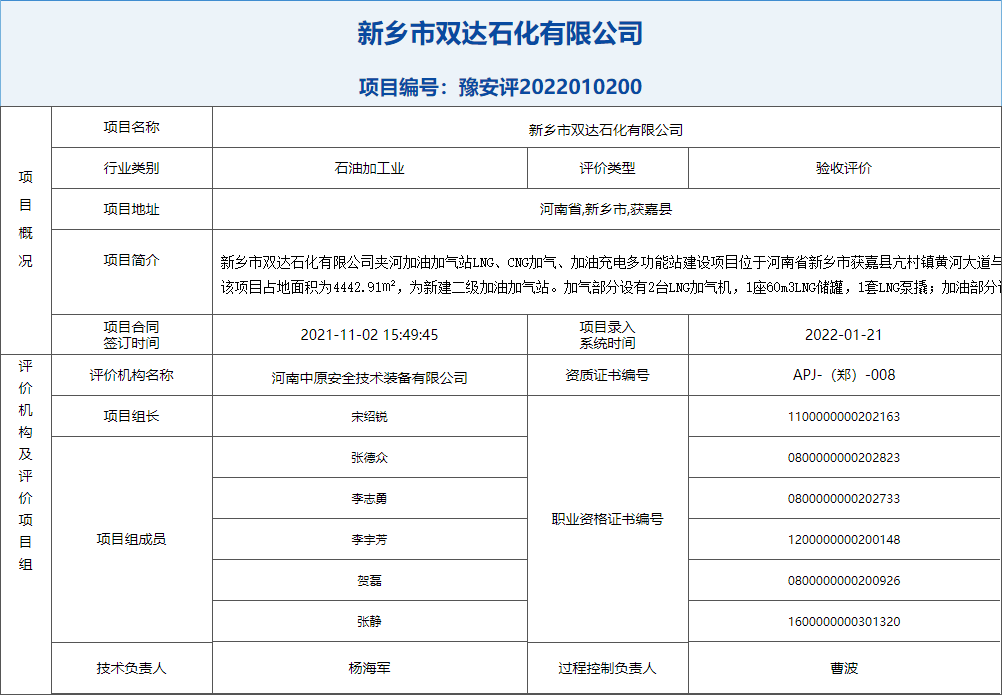
Task: Click the 项目组成员 label
Action: point(132,539)
